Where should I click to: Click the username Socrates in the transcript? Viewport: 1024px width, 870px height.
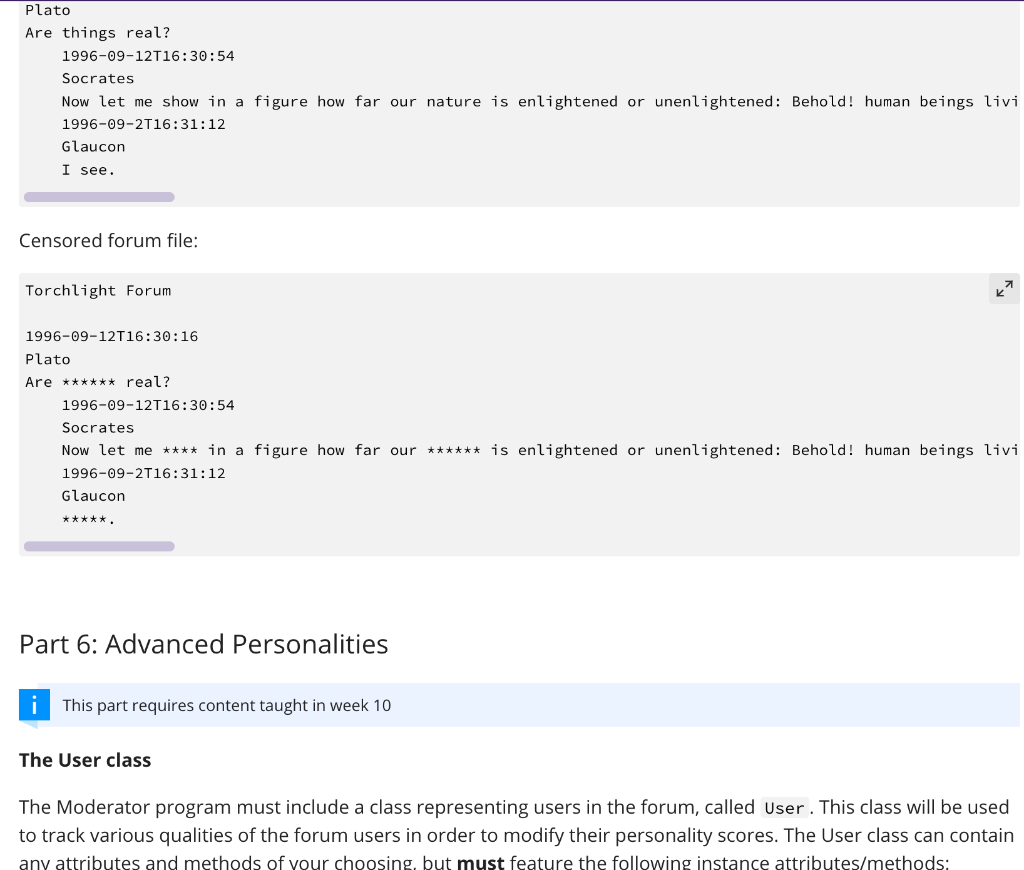[97, 78]
